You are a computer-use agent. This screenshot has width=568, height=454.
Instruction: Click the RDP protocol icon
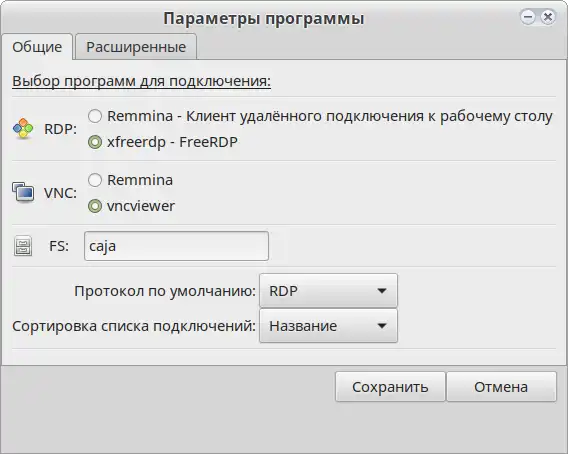23,128
